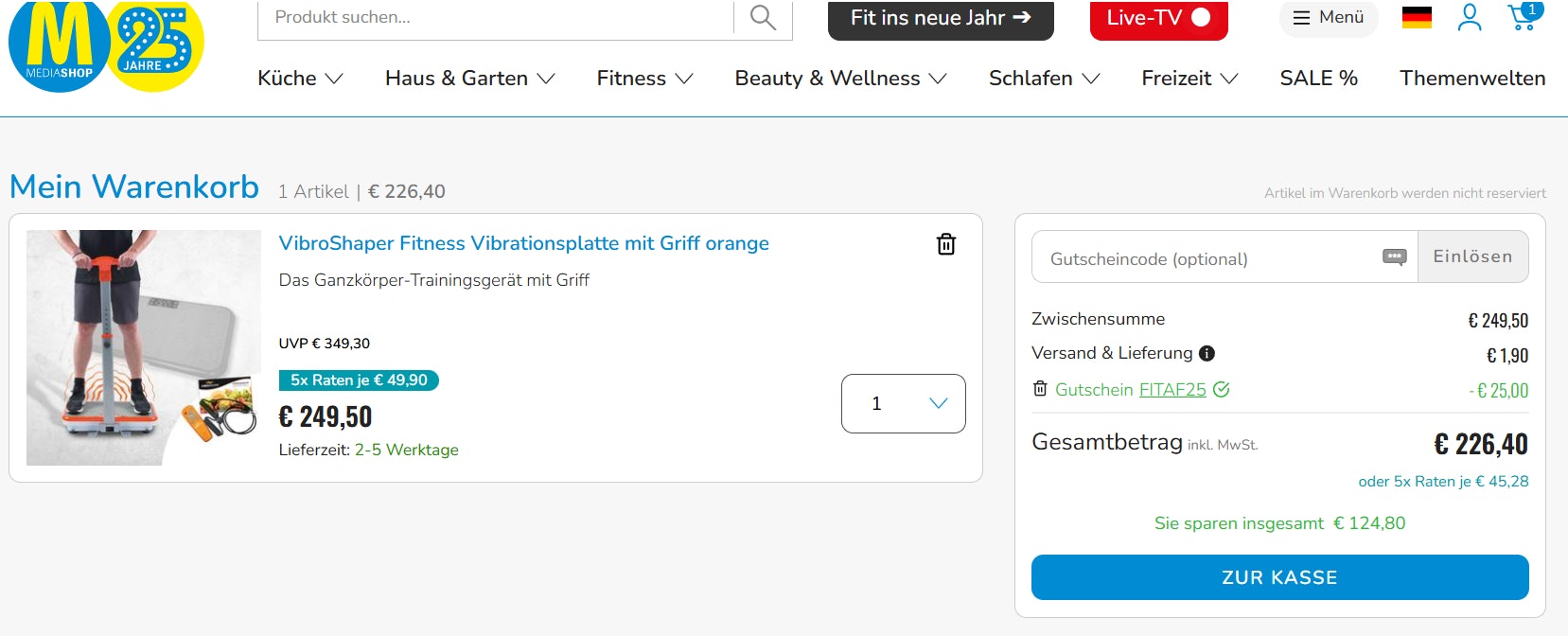Image resolution: width=1568 pixels, height=636 pixels.
Task: Expand the Fitness menu
Action: (x=644, y=79)
